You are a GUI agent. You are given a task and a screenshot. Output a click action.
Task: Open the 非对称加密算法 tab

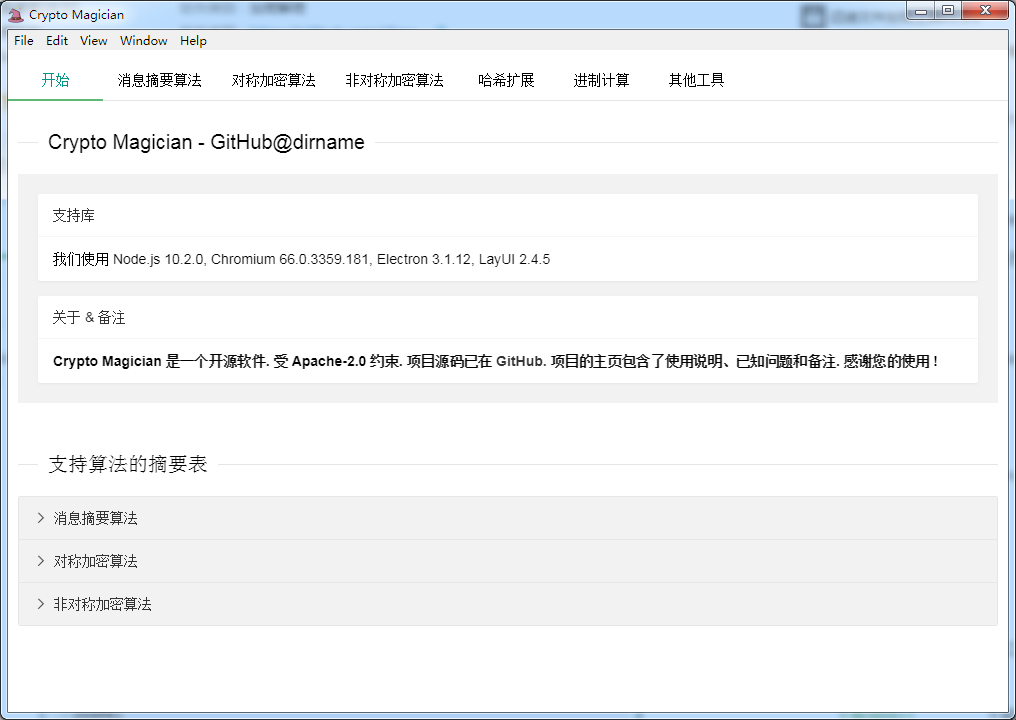(395, 80)
